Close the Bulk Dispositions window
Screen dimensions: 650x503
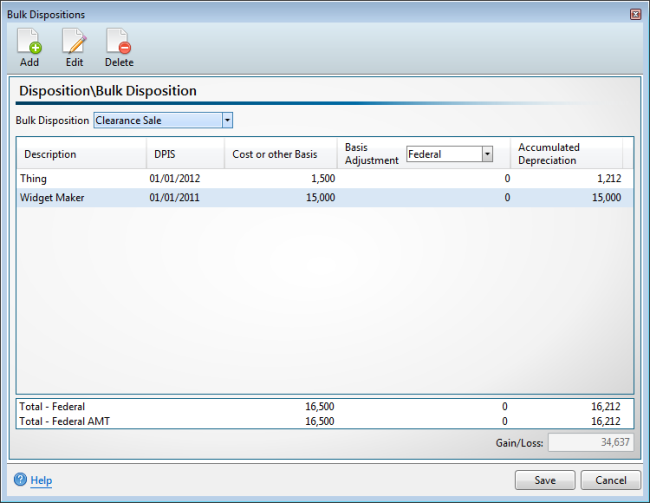[x=635, y=15]
